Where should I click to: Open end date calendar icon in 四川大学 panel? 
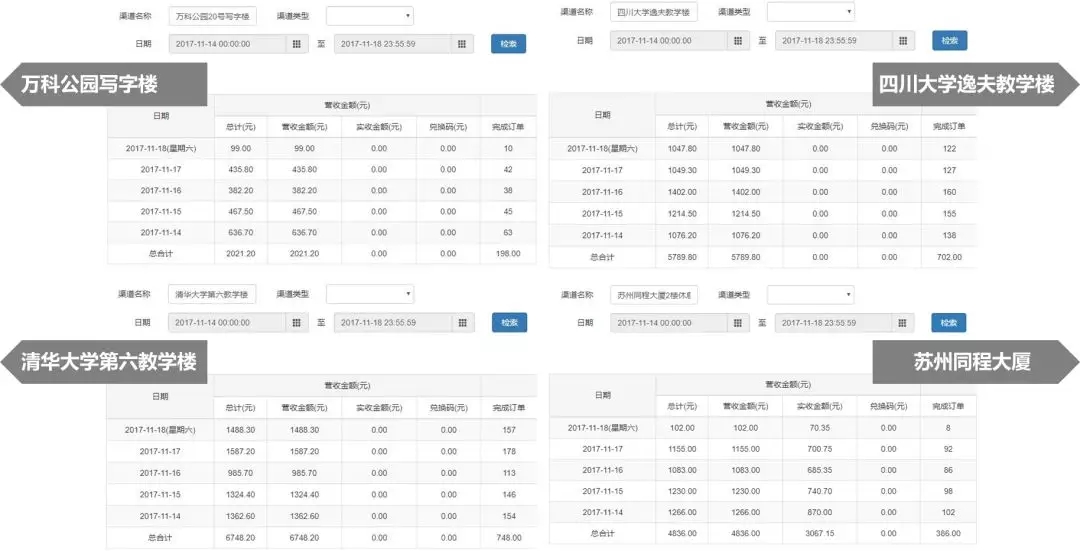[903, 41]
